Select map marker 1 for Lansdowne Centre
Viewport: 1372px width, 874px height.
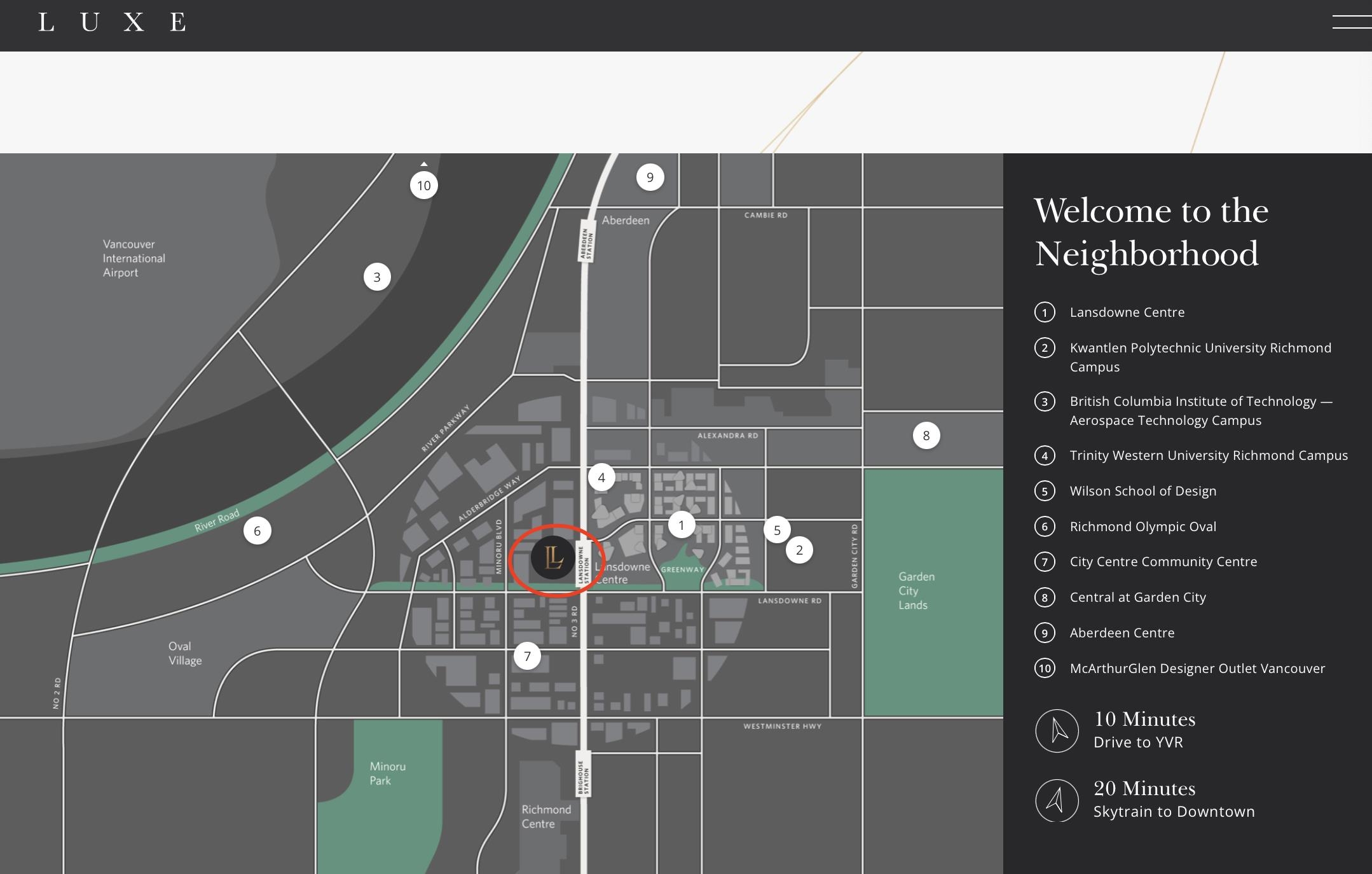click(x=682, y=525)
